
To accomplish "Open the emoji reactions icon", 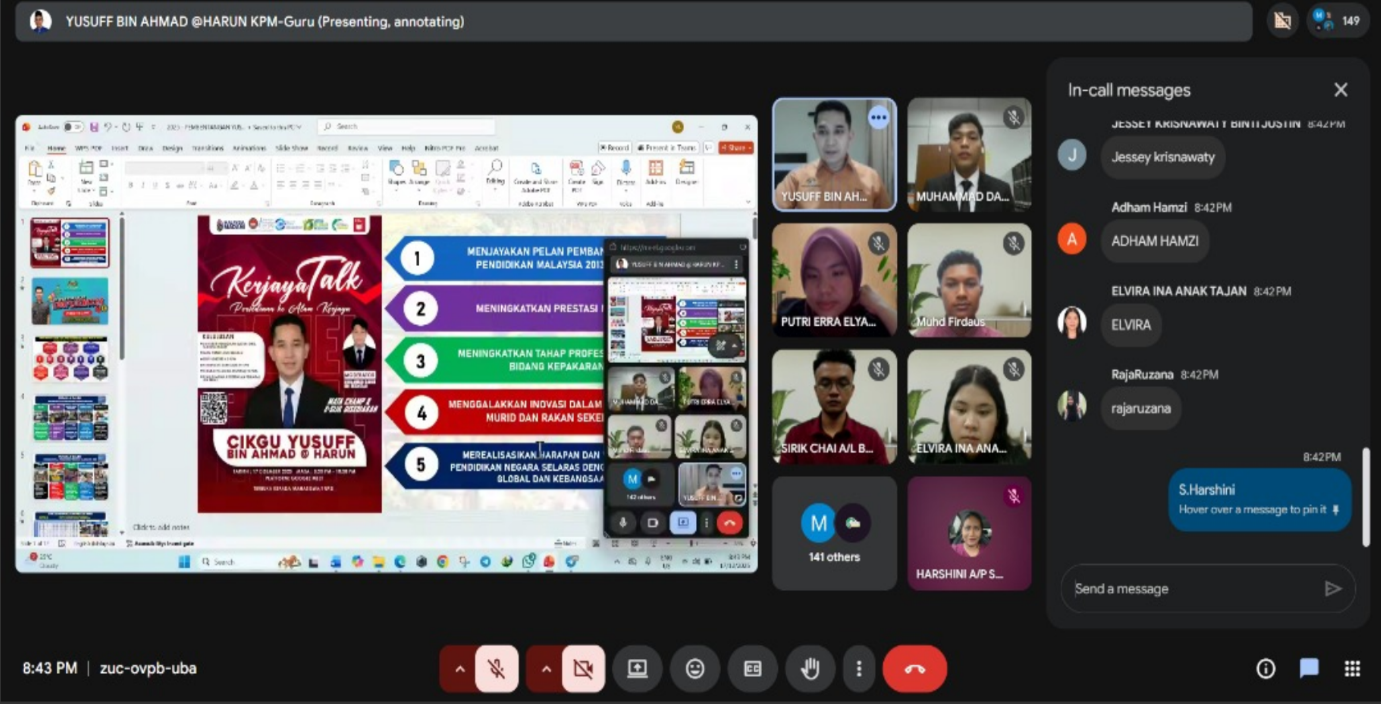I will pyautogui.click(x=695, y=669).
